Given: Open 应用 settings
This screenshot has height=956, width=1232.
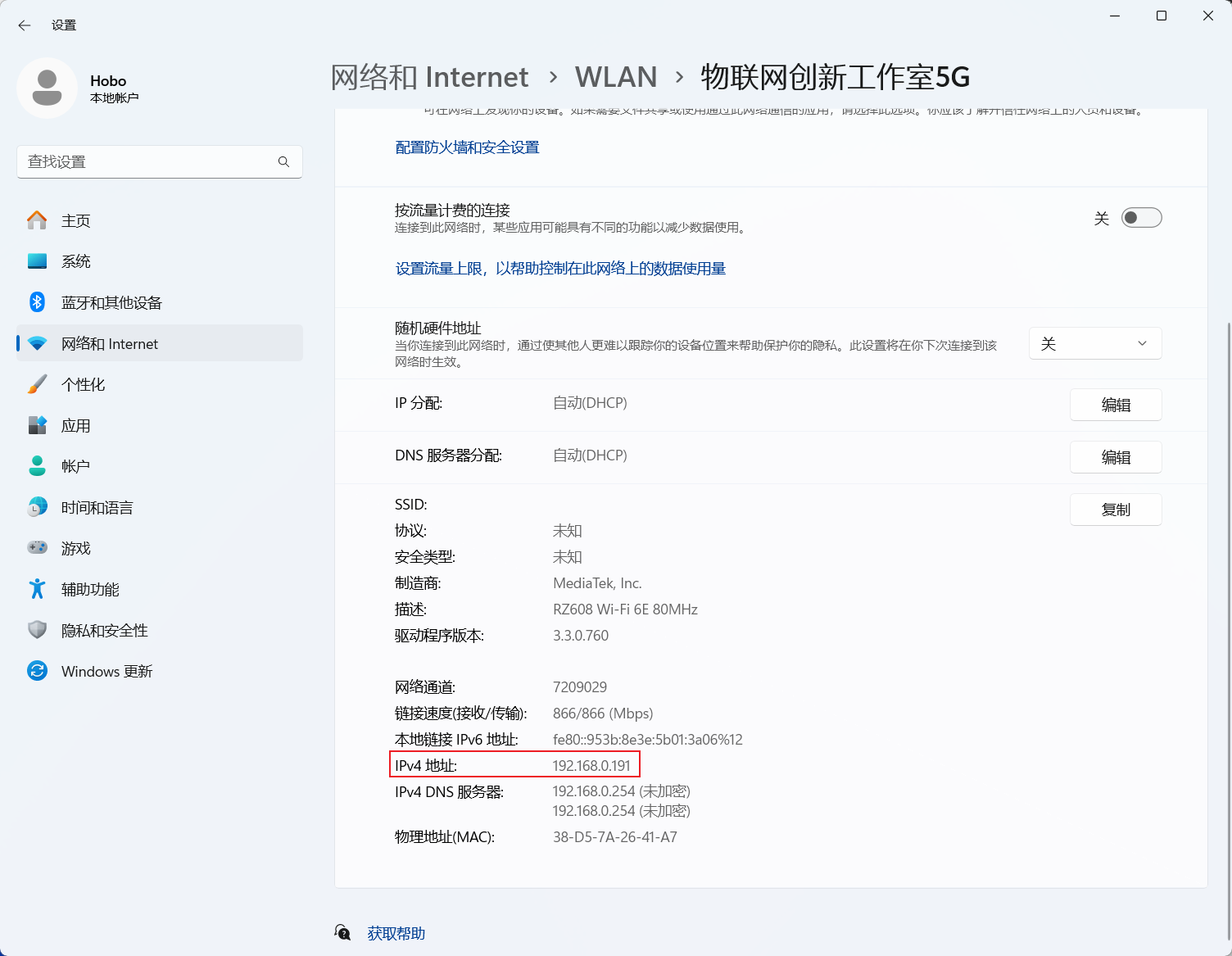Looking at the screenshot, I should 75,425.
